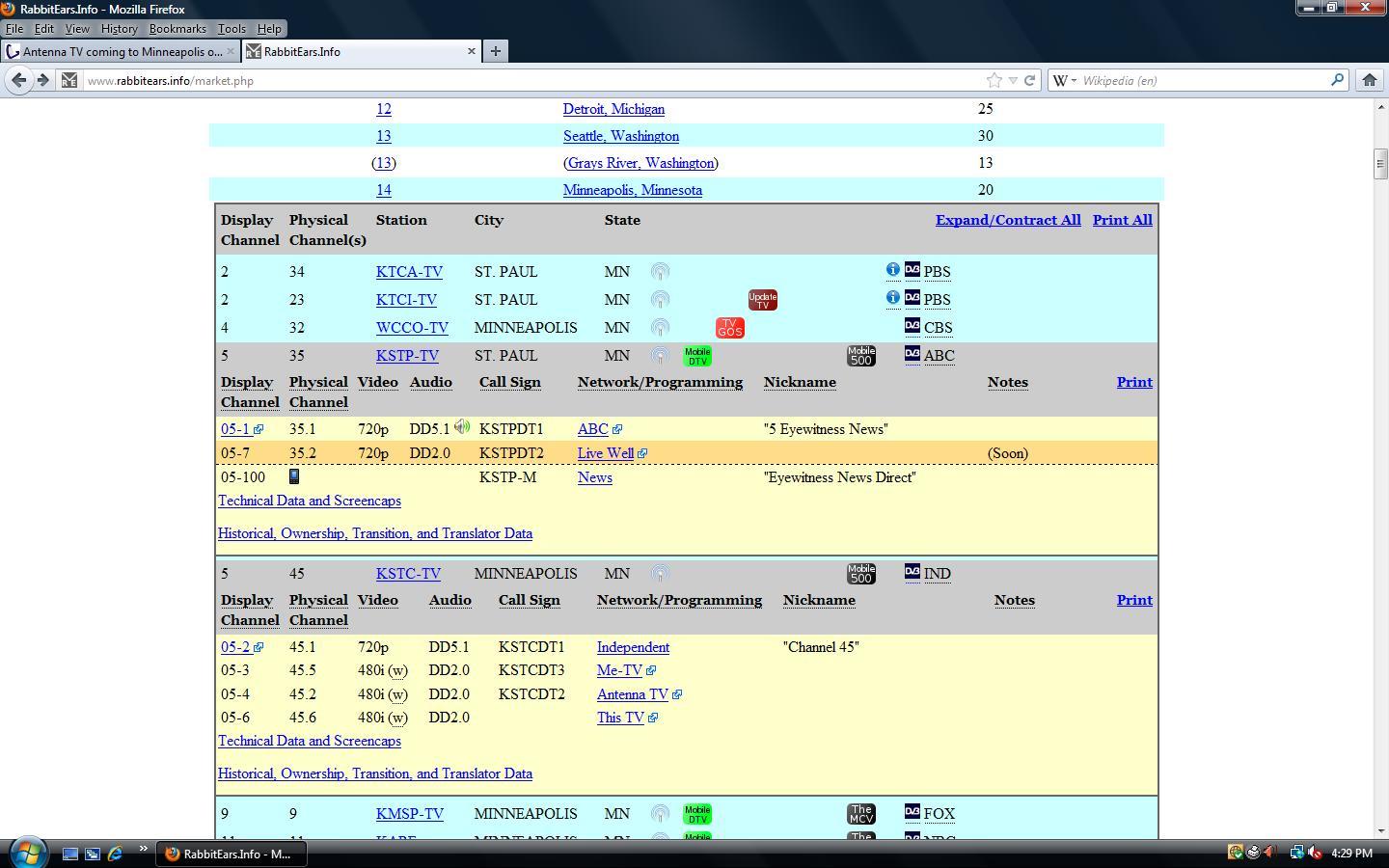1389x868 pixels.
Task: Show desktop from the quick launch icon
Action: (x=70, y=854)
